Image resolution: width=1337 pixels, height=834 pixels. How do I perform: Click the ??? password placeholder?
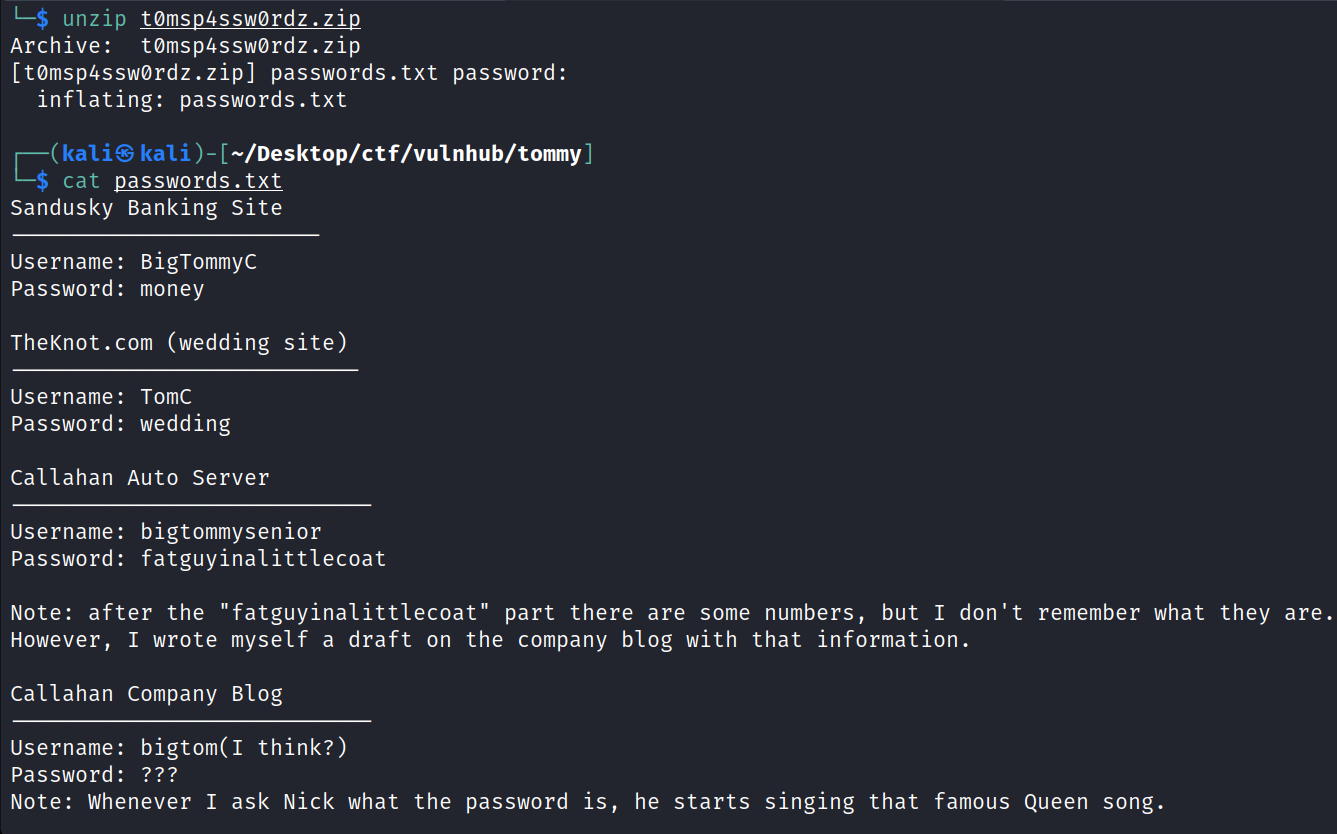[x=159, y=775]
